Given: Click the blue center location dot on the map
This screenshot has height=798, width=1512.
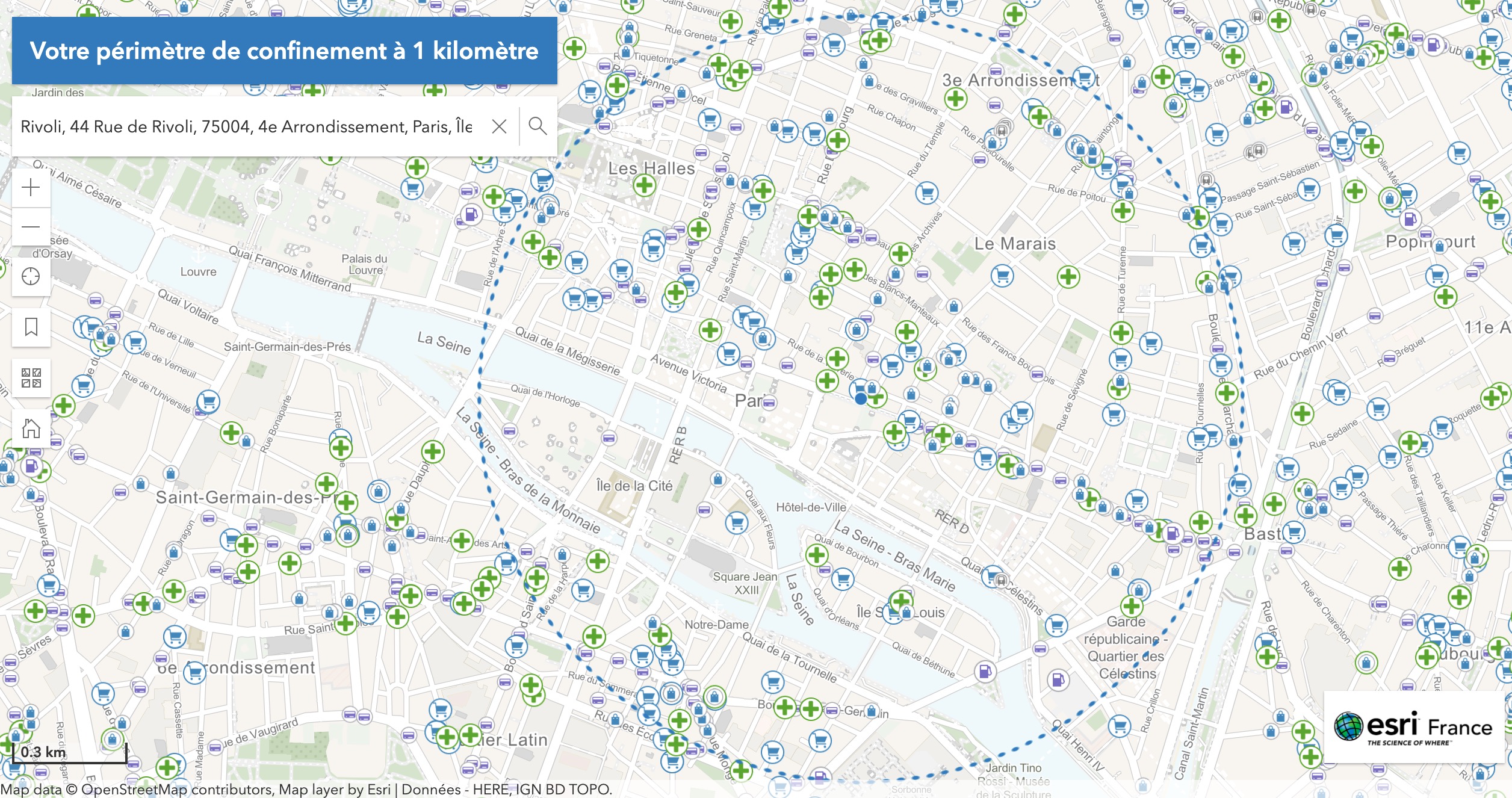Looking at the screenshot, I should 861,398.
